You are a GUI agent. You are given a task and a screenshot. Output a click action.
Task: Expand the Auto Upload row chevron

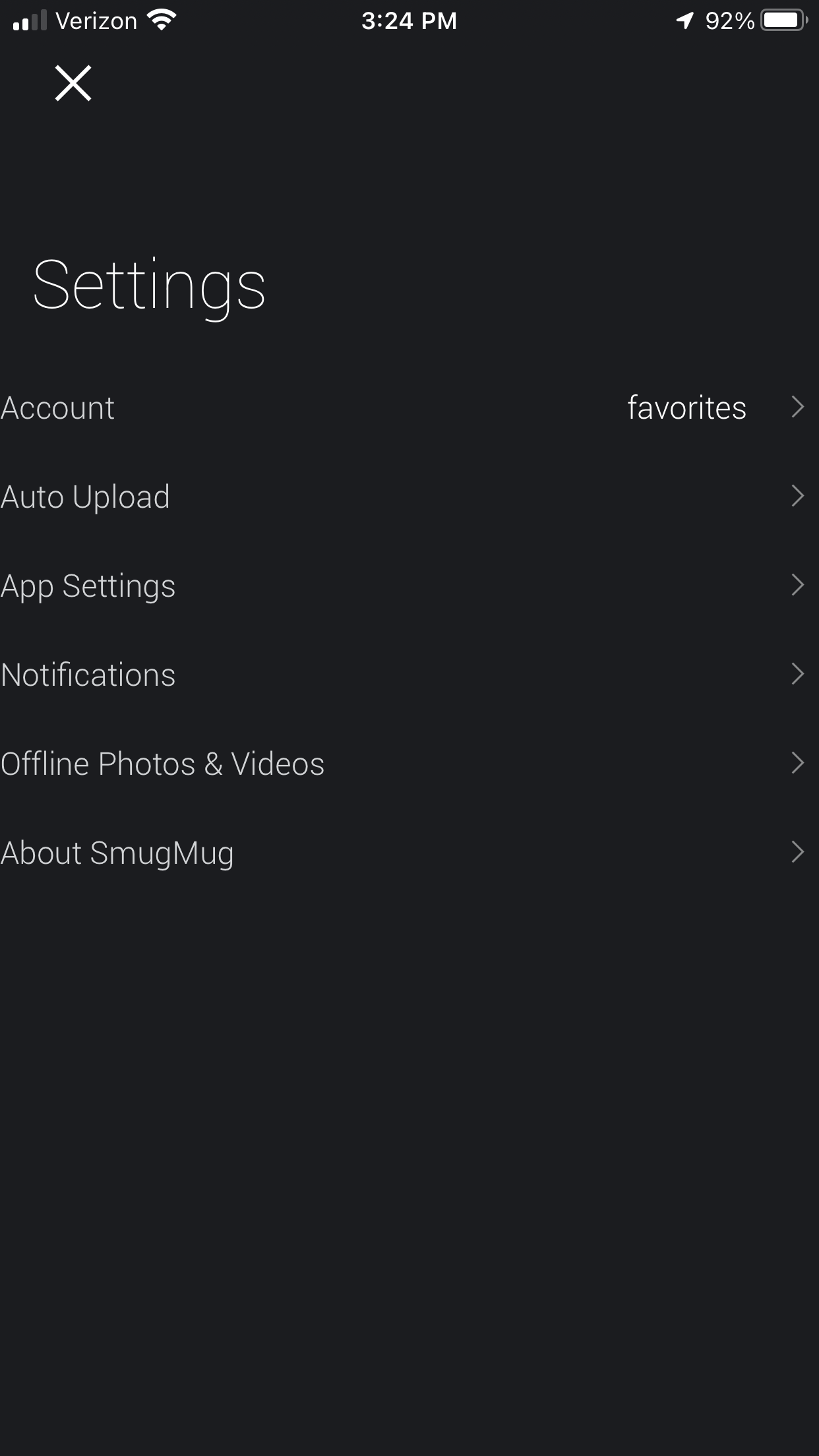click(x=797, y=496)
